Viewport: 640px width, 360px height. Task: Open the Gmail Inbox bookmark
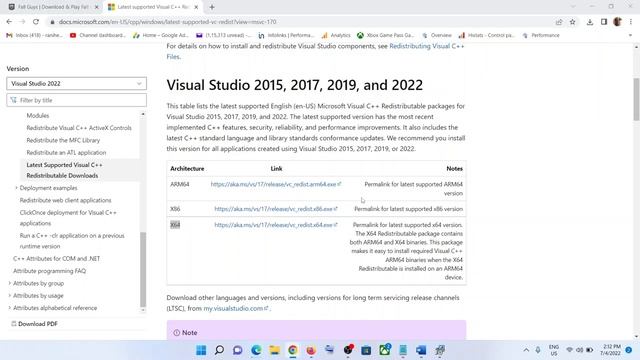point(34,36)
